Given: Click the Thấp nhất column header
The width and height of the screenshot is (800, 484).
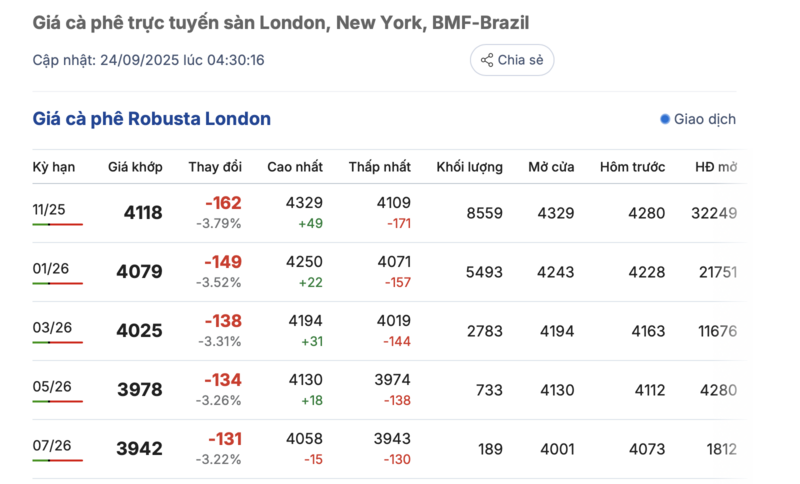Looking at the screenshot, I should tap(380, 167).
